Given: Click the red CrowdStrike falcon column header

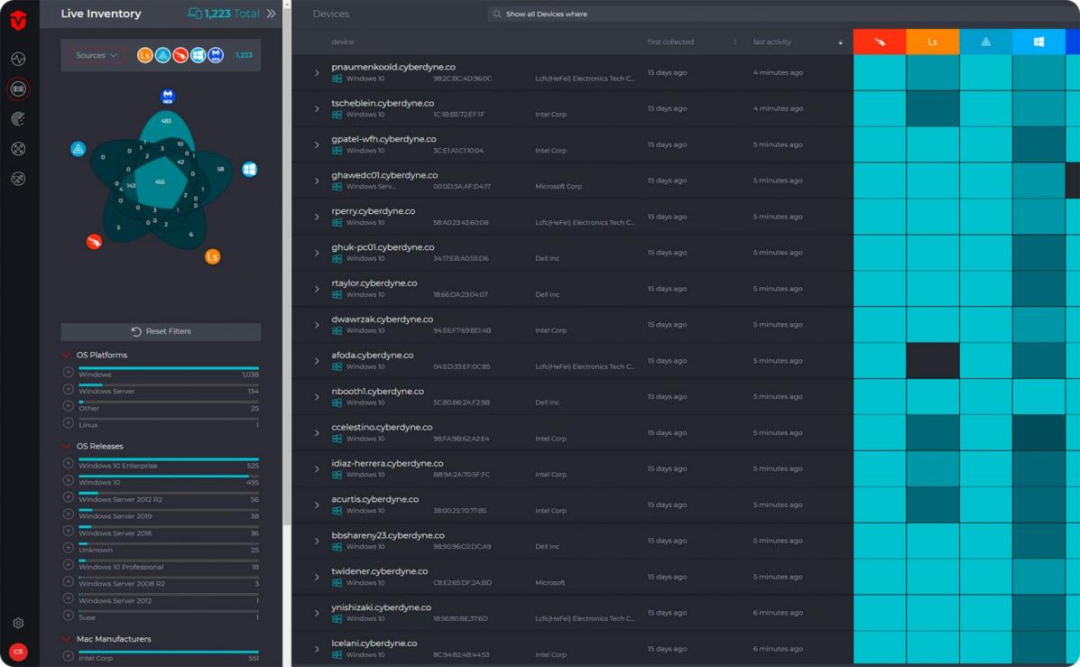Looking at the screenshot, I should coord(879,42).
